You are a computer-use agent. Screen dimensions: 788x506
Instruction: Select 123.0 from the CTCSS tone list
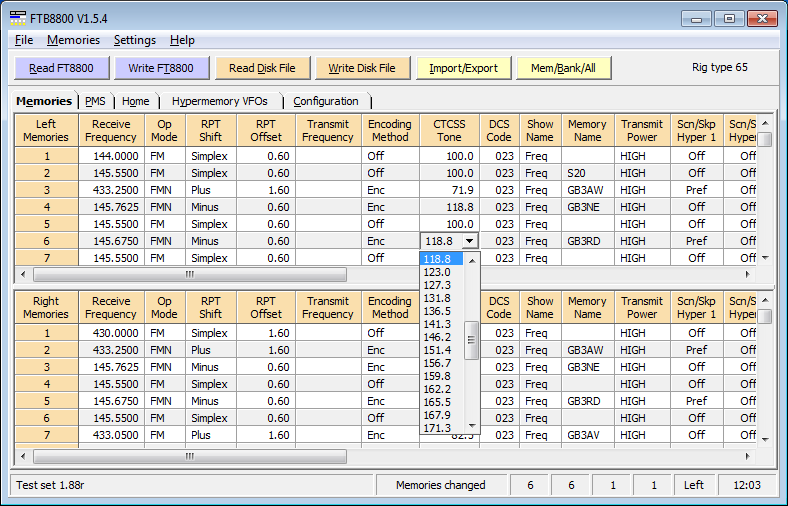[438, 272]
